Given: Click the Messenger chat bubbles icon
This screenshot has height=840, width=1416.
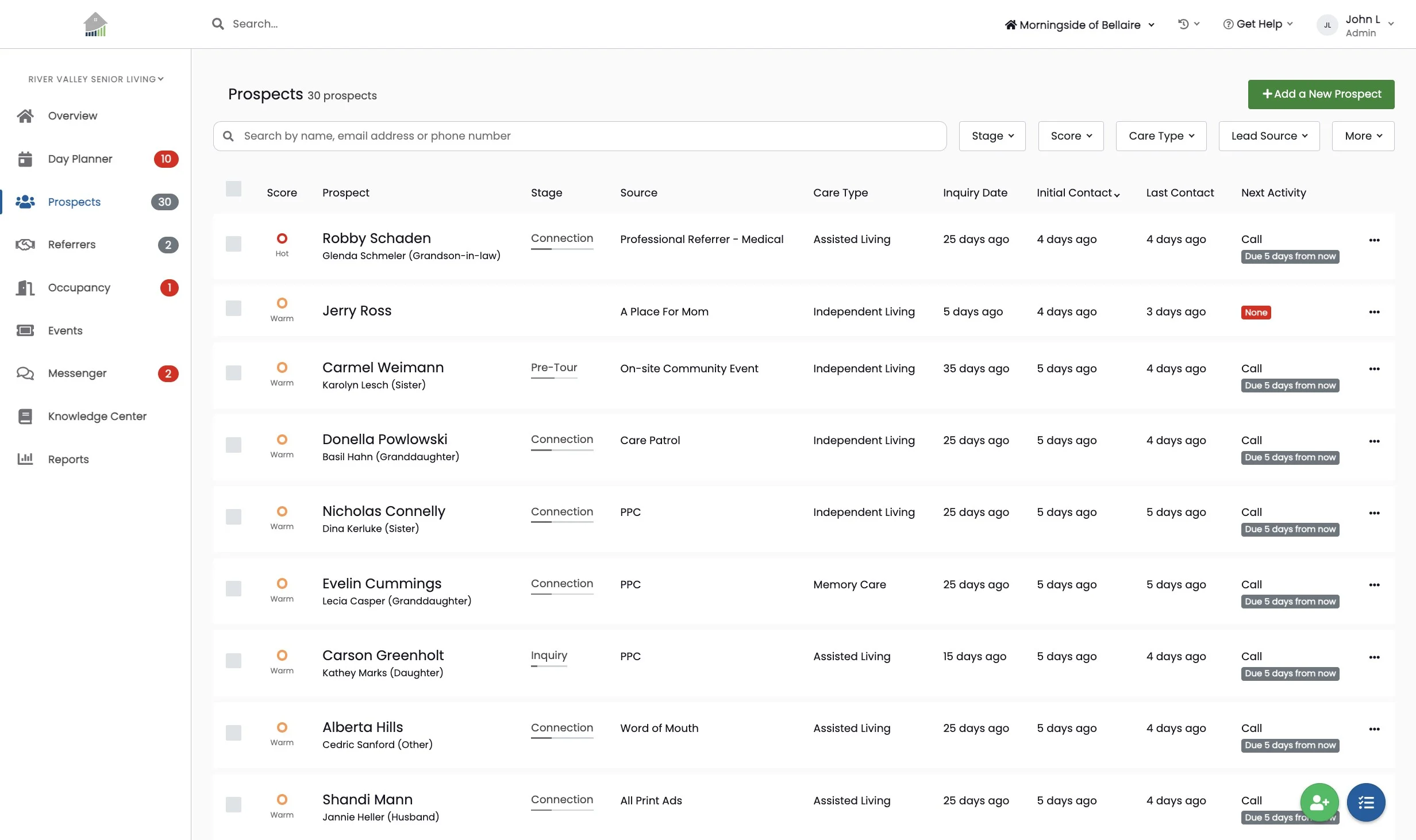Looking at the screenshot, I should click(x=25, y=373).
